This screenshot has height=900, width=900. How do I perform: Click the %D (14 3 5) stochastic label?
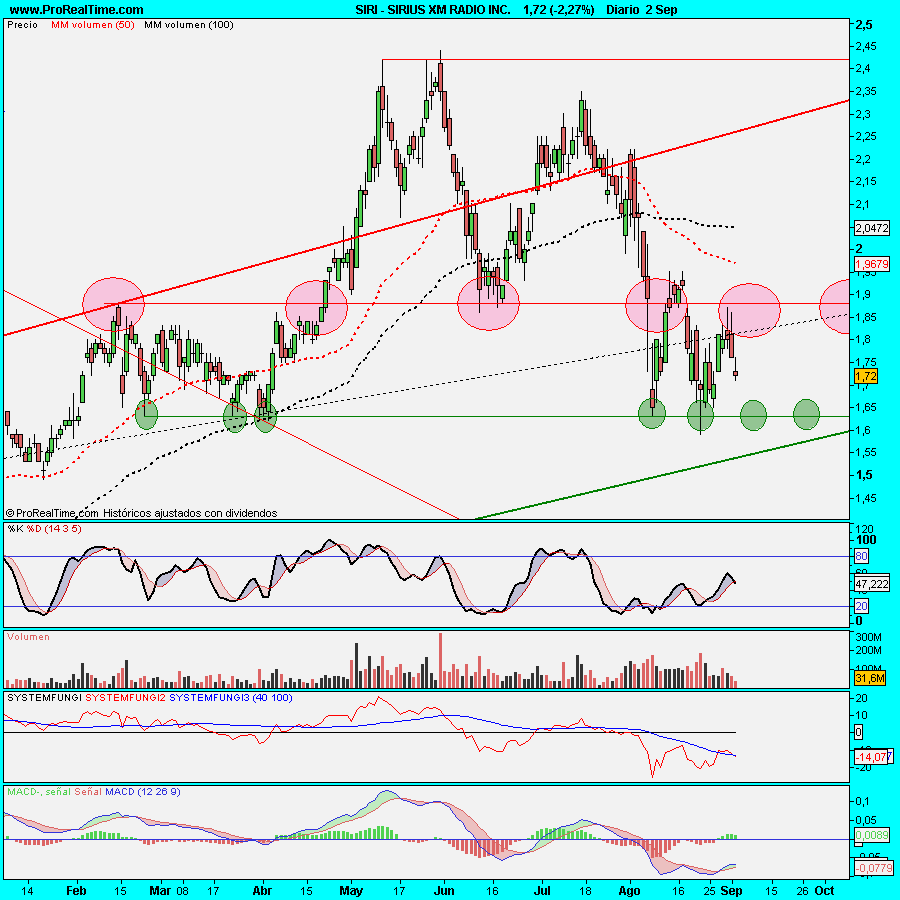click(x=54, y=529)
